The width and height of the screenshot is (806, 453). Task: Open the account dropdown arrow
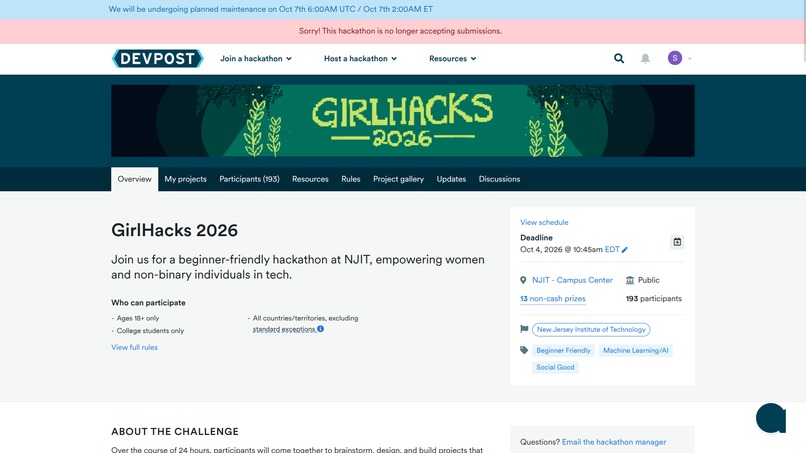coord(690,59)
